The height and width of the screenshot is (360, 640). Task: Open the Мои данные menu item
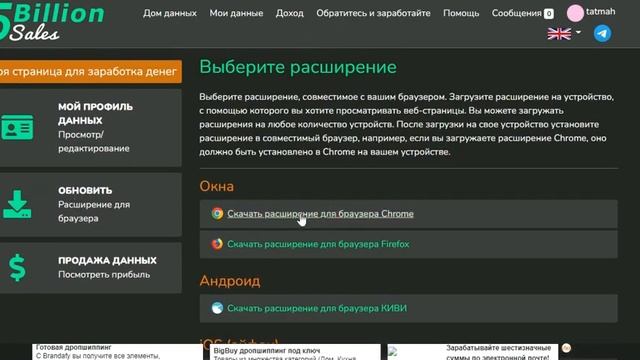coord(236,13)
